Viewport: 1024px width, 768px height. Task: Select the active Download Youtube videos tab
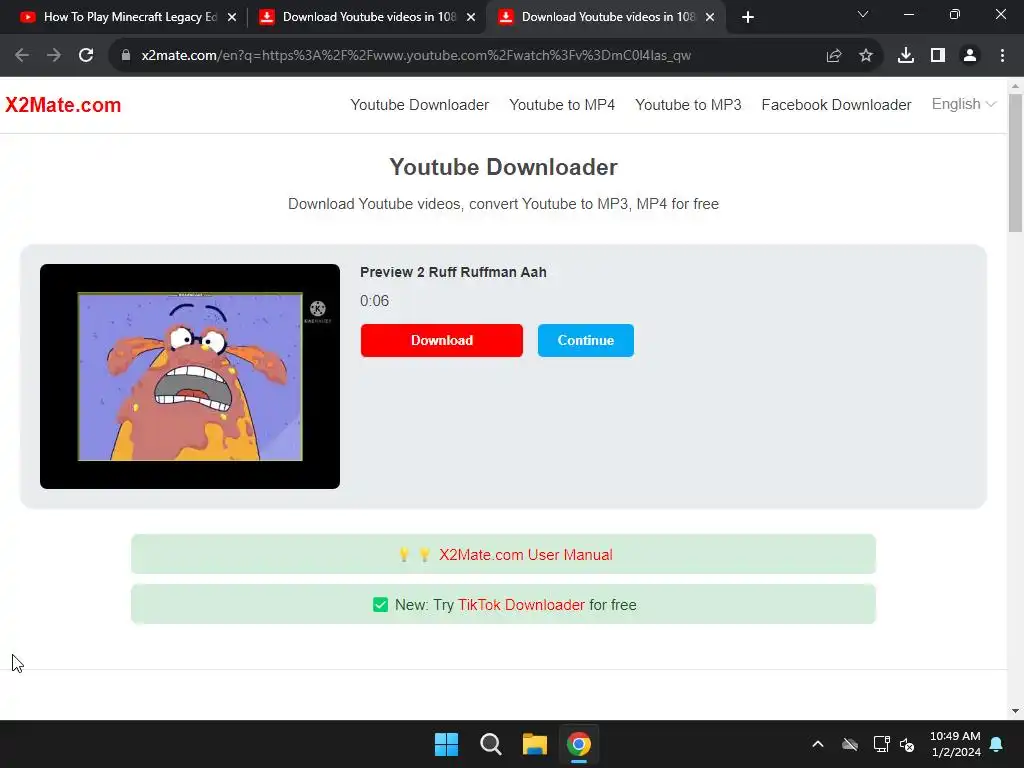607,18
